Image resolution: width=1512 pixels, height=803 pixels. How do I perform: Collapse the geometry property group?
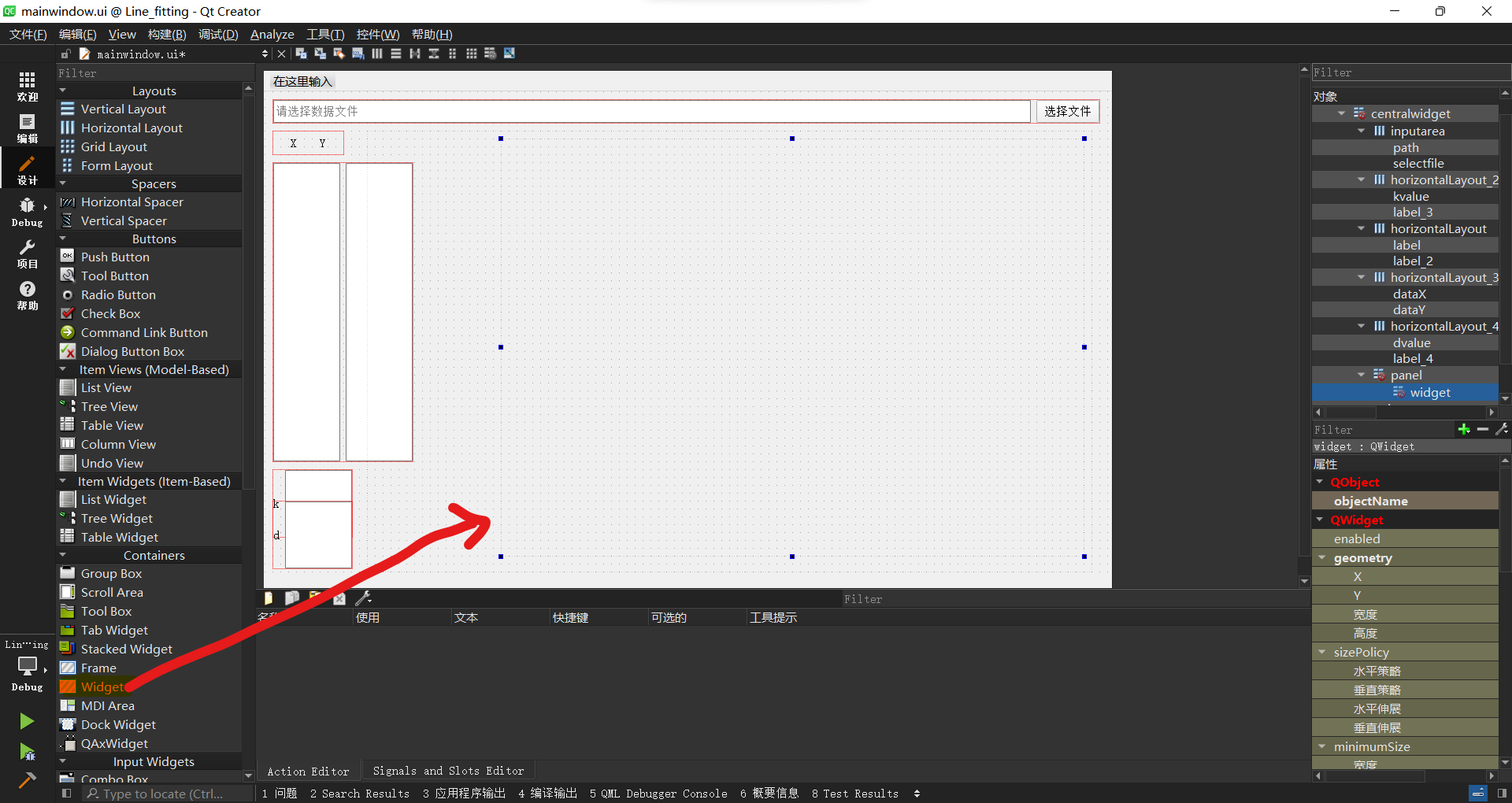pos(1322,557)
